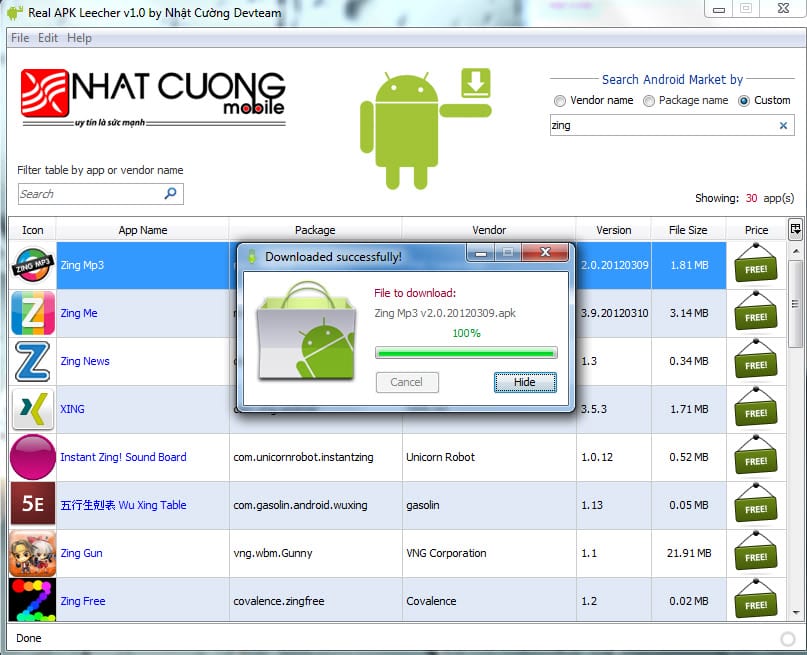Image resolution: width=807 pixels, height=655 pixels.
Task: Open the Help menu
Action: (78, 38)
